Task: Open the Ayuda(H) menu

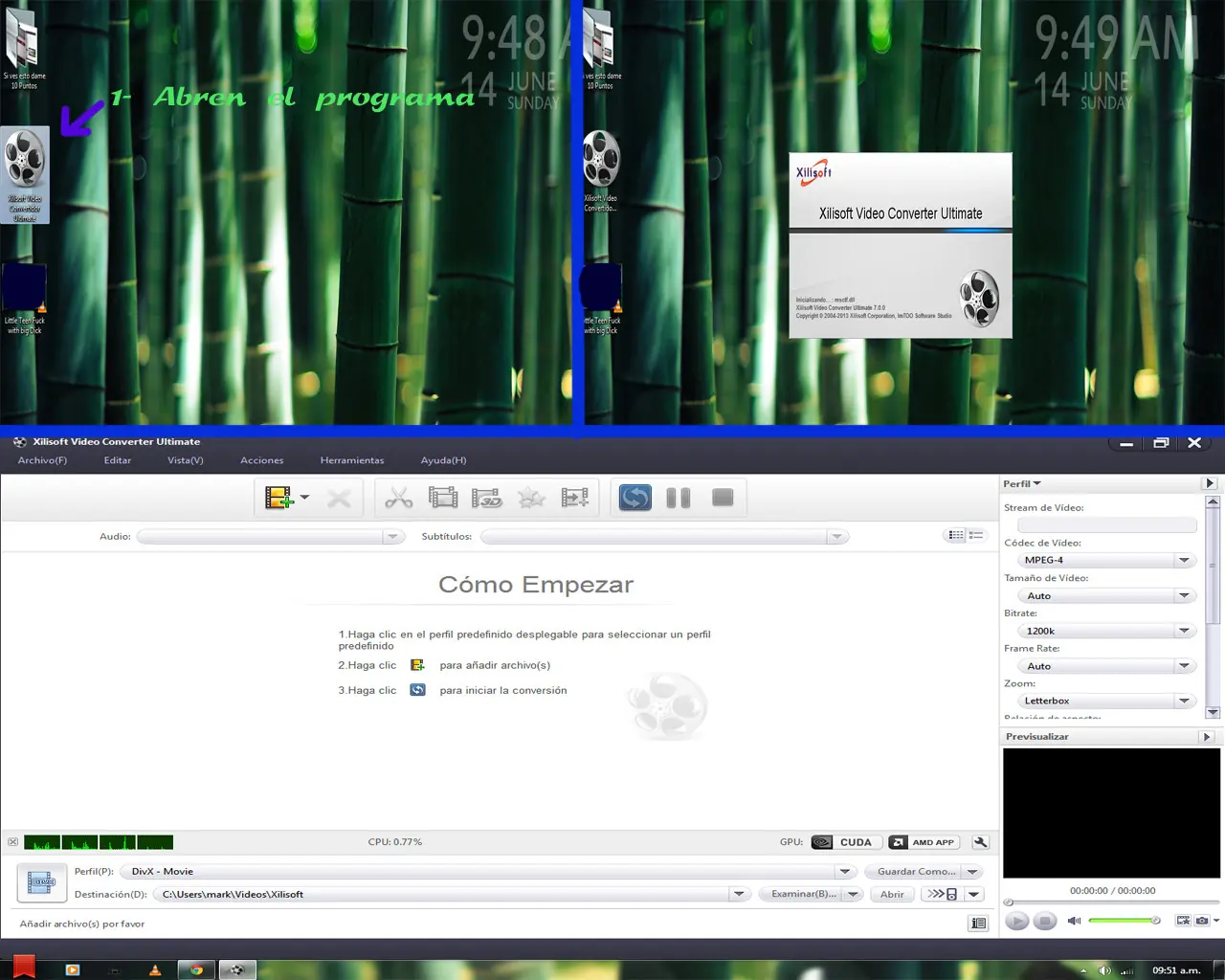Action: click(x=443, y=460)
